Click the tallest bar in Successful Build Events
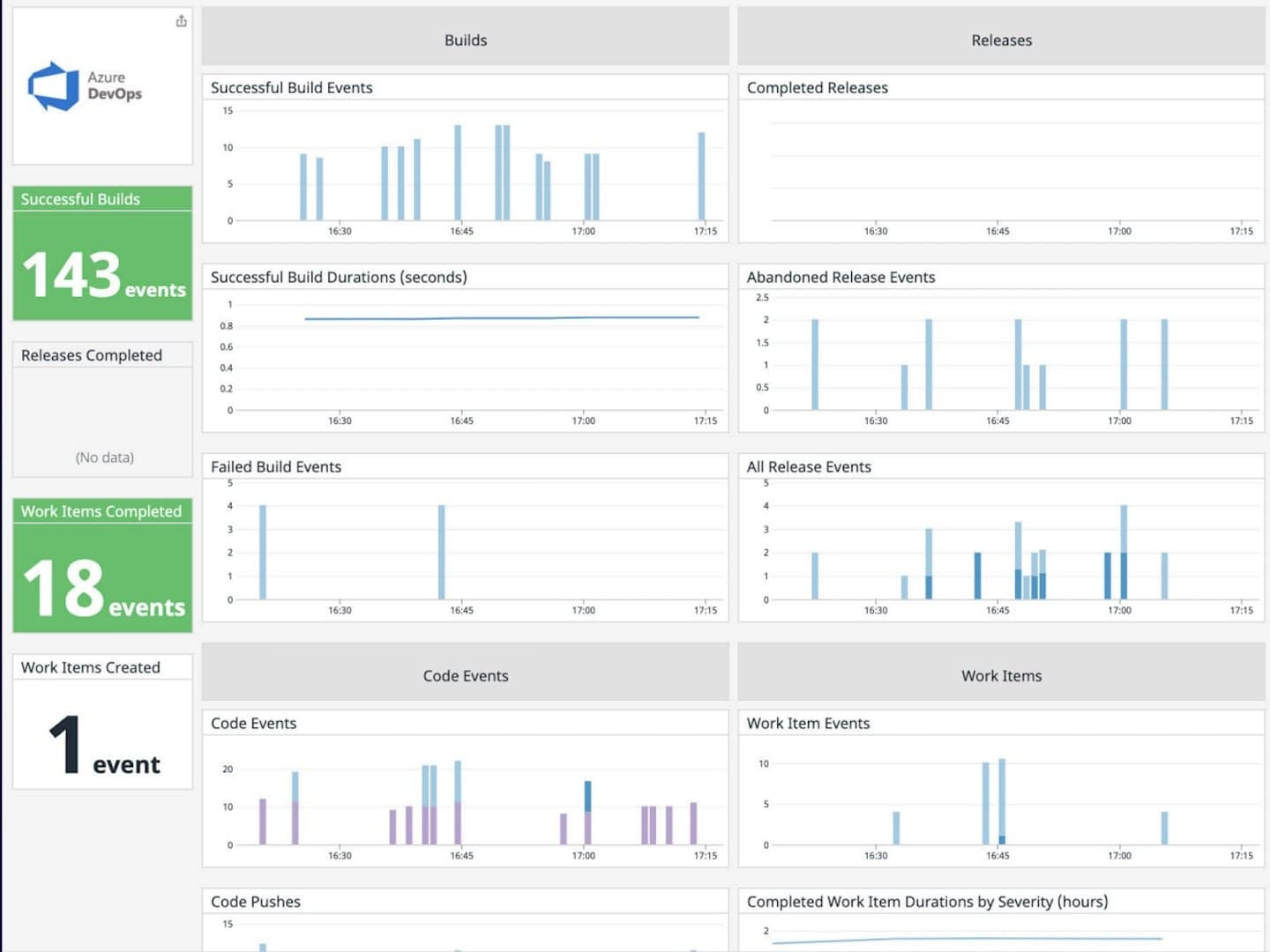The image size is (1270, 952). tap(457, 172)
